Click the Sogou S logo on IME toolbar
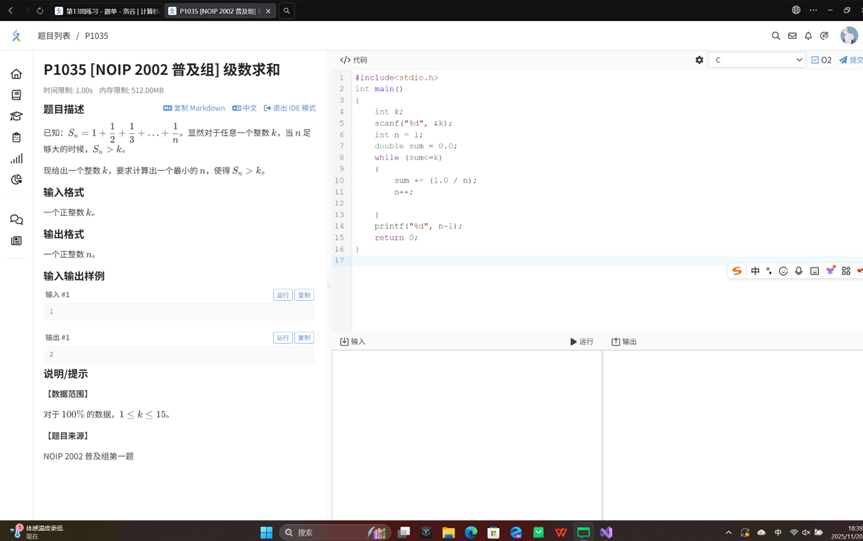The width and height of the screenshot is (863, 541). (x=737, y=271)
